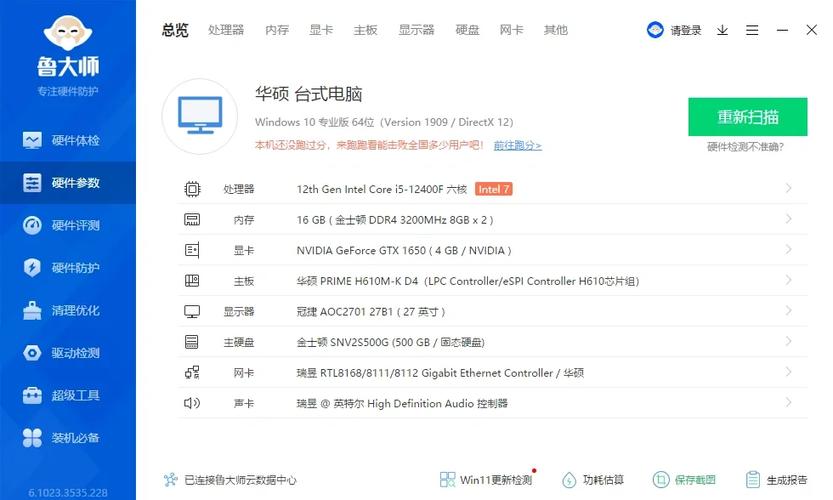Click the 华硕 台式电脑 title
The height and width of the screenshot is (500, 833).
pyautogui.click(x=309, y=94)
